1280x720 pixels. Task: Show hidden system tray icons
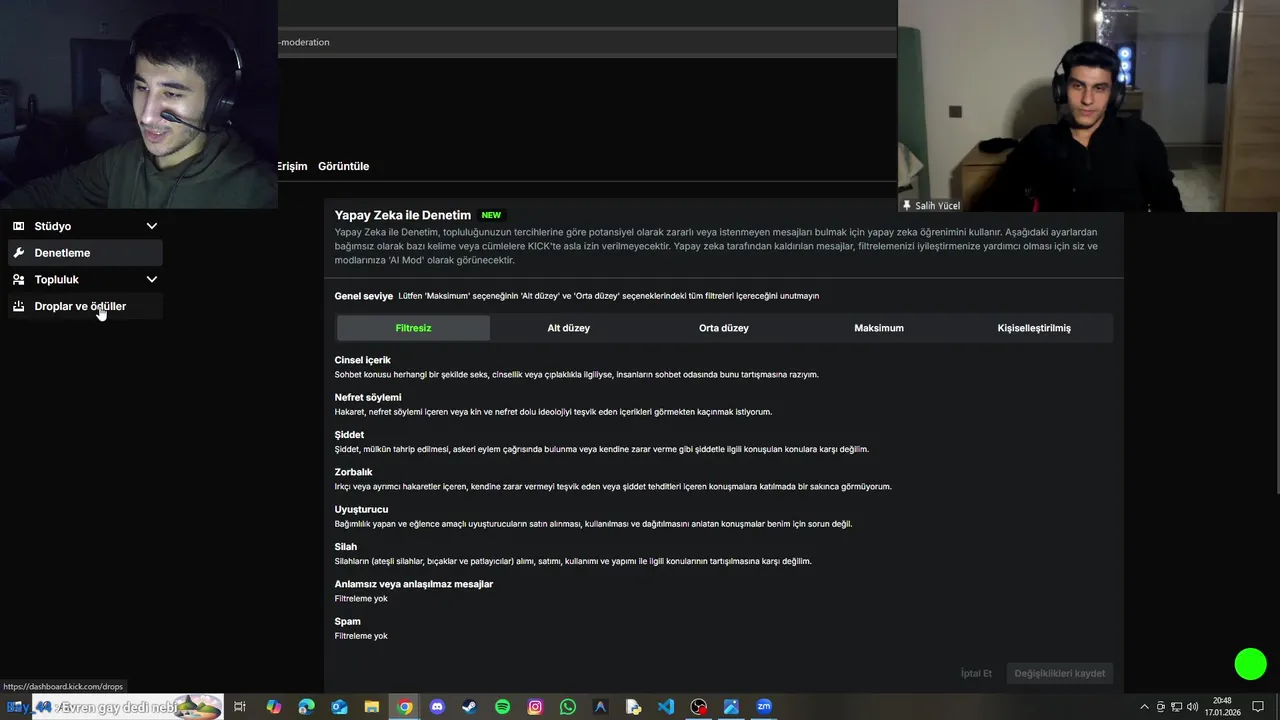(x=1145, y=707)
